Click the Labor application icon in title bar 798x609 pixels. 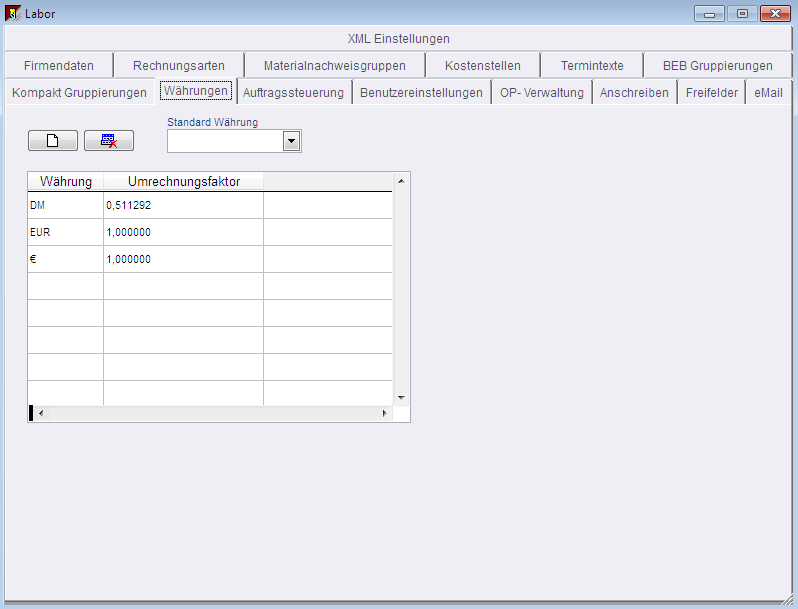pyautogui.click(x=14, y=13)
